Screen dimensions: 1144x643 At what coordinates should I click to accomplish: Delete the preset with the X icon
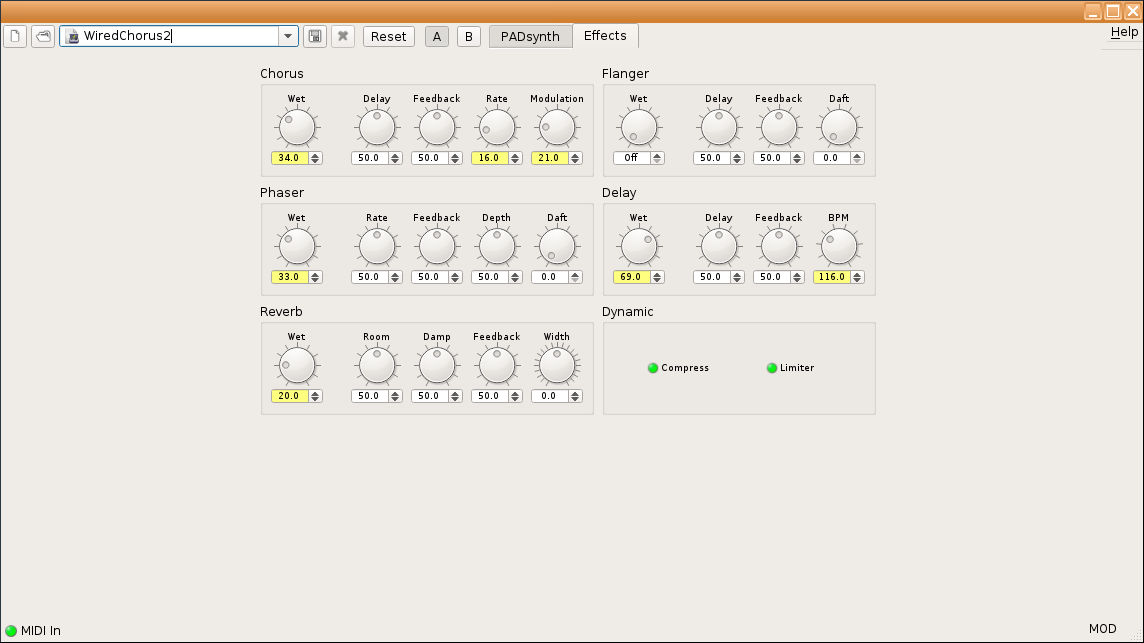click(x=343, y=36)
